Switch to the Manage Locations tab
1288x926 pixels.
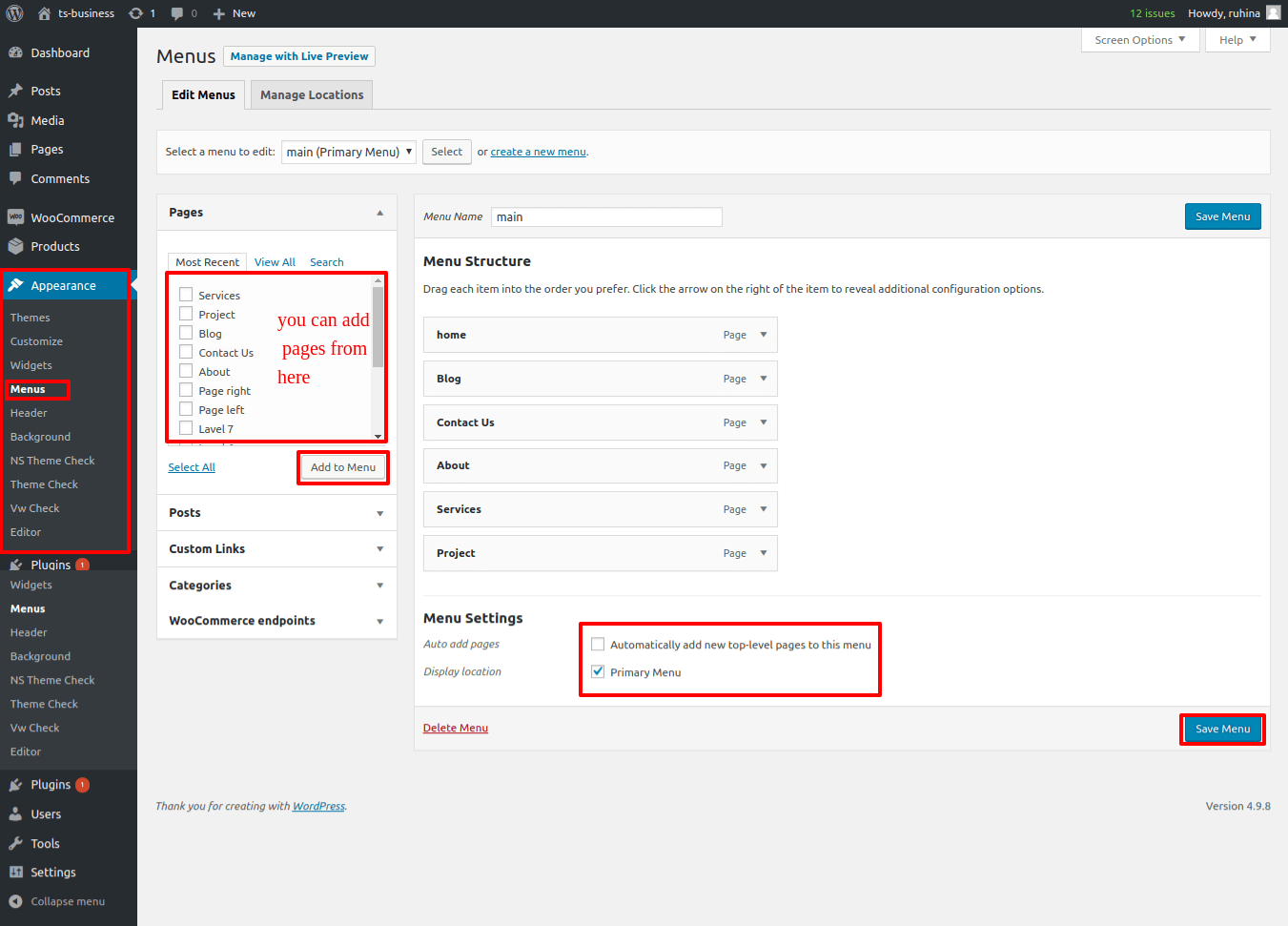click(x=312, y=95)
